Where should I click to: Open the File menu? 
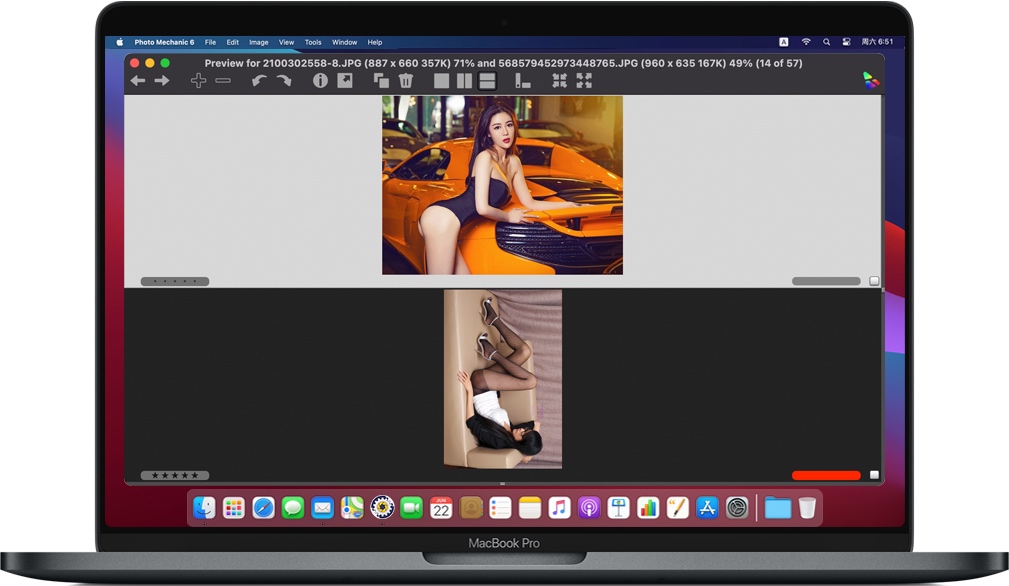click(x=210, y=42)
